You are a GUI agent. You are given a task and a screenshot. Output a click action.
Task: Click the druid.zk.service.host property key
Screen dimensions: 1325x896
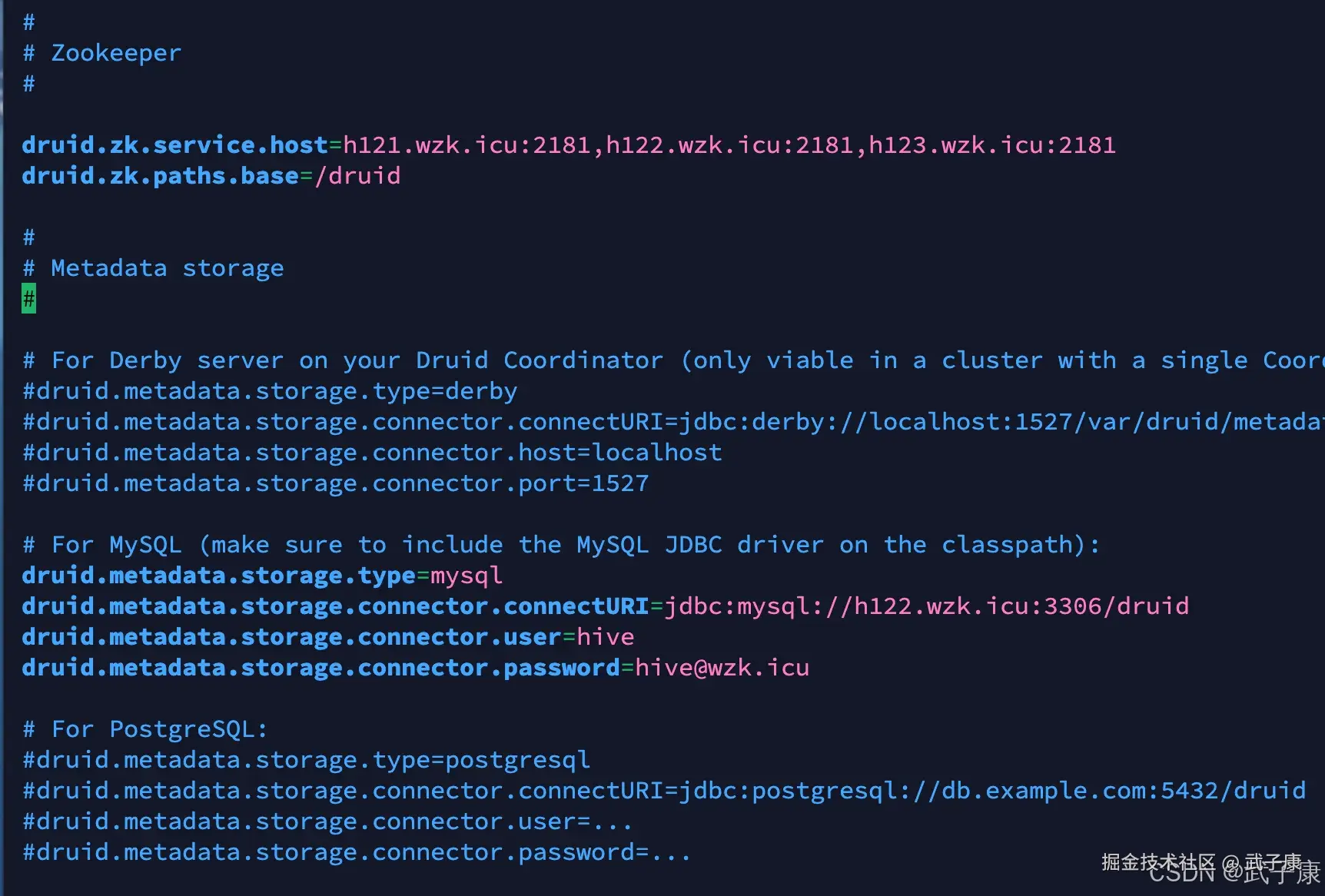tap(174, 145)
